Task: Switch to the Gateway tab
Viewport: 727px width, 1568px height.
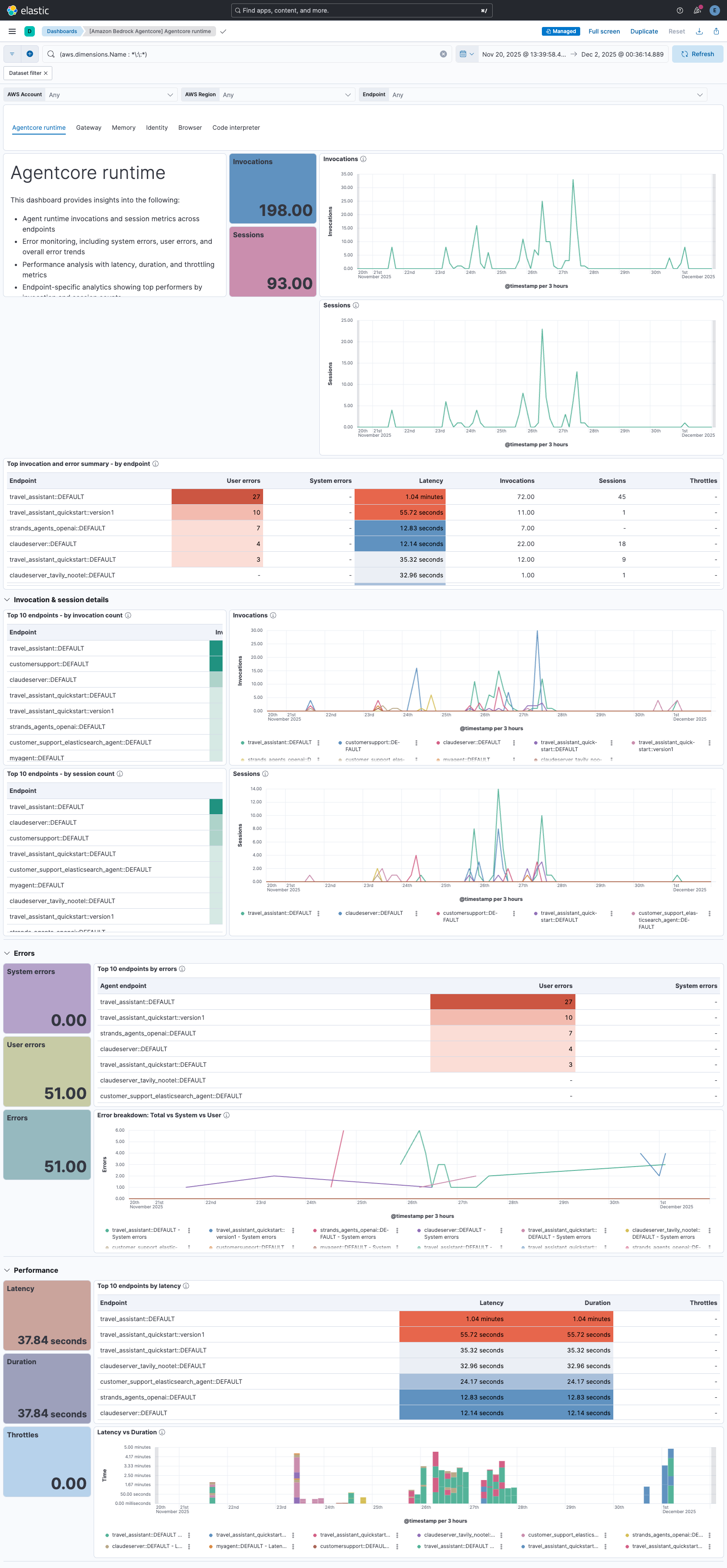Action: click(x=88, y=128)
